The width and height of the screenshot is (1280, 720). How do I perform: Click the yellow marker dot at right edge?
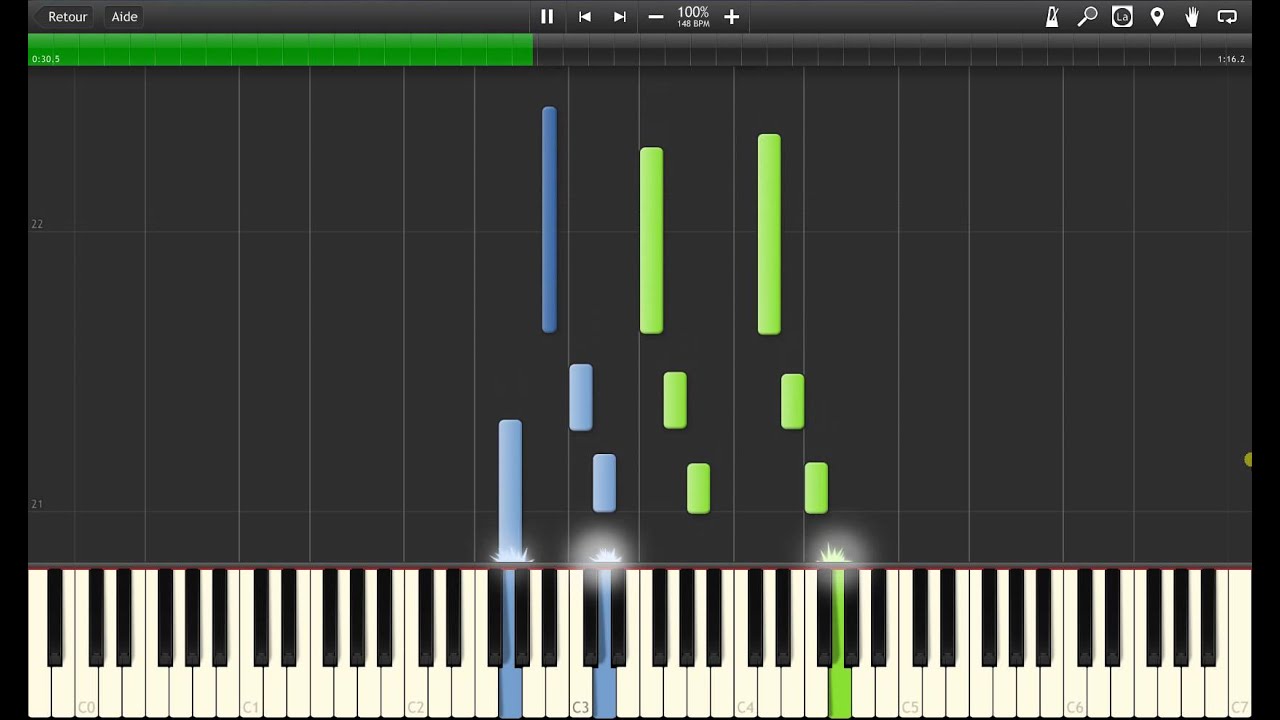(1248, 460)
